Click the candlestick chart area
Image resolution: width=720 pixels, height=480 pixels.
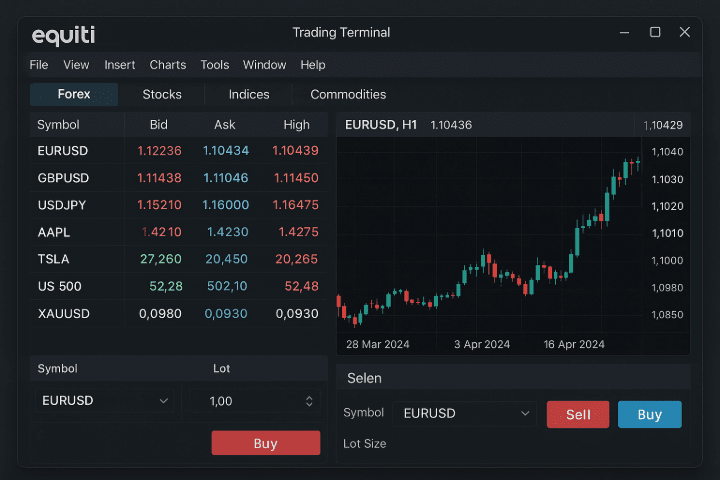click(489, 237)
